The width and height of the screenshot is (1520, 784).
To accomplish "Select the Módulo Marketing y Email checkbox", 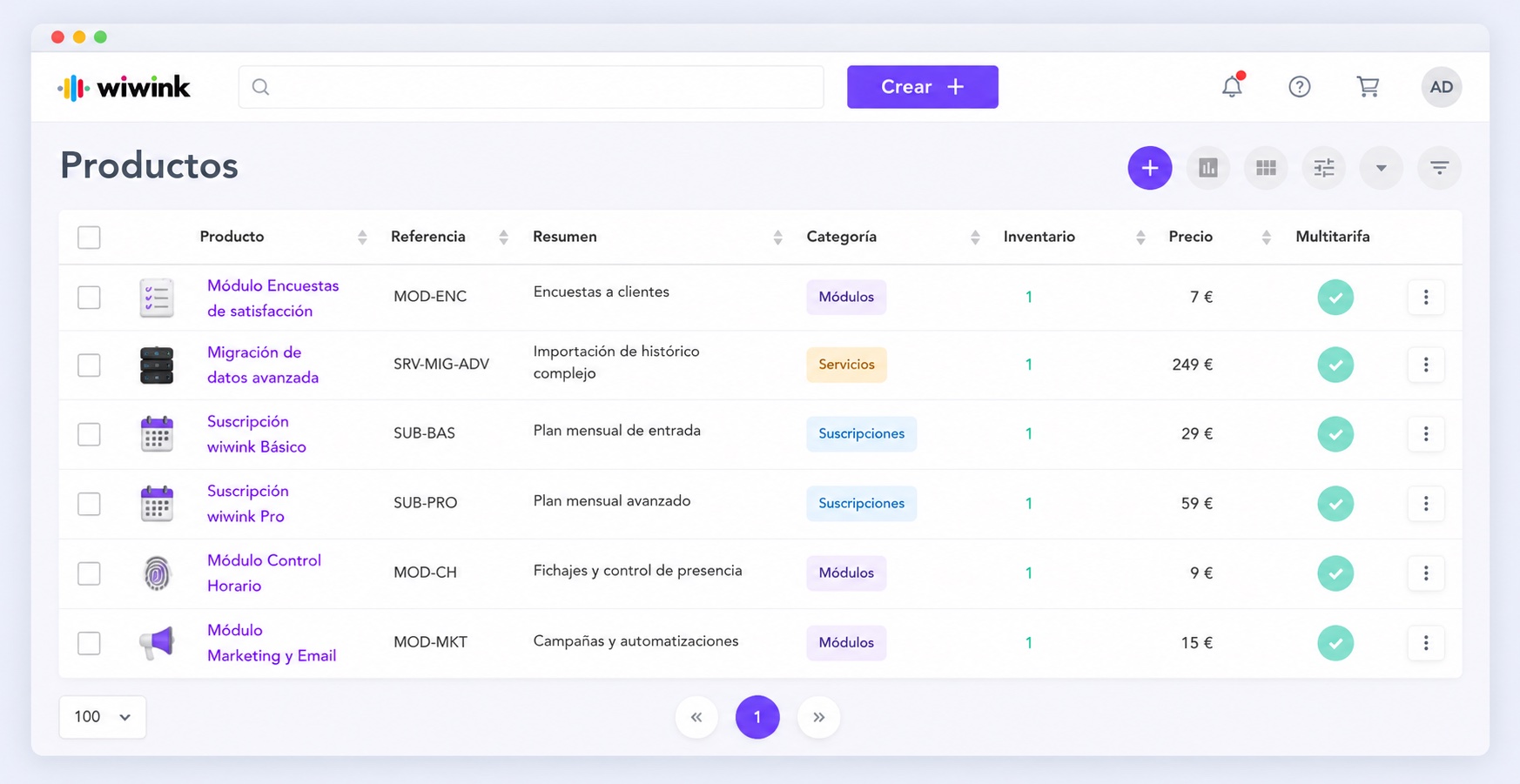I will click(x=89, y=642).
